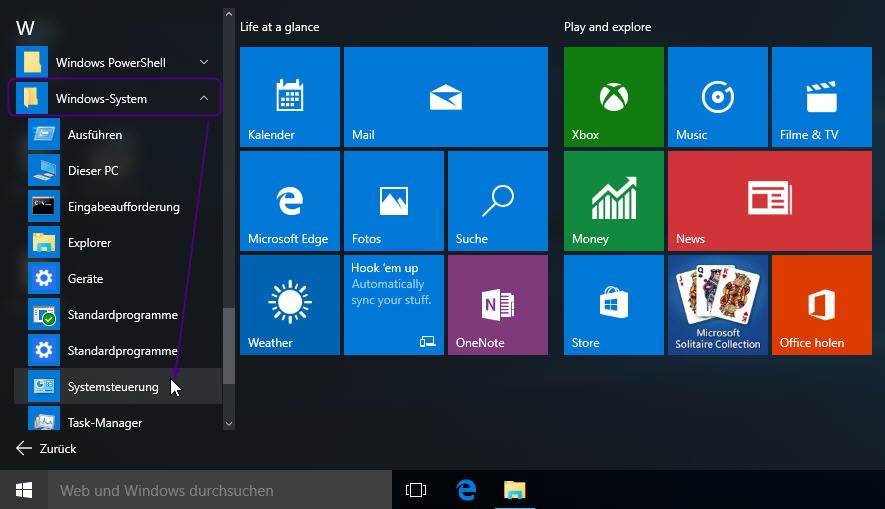Launch the OneNote tile

[497, 305]
